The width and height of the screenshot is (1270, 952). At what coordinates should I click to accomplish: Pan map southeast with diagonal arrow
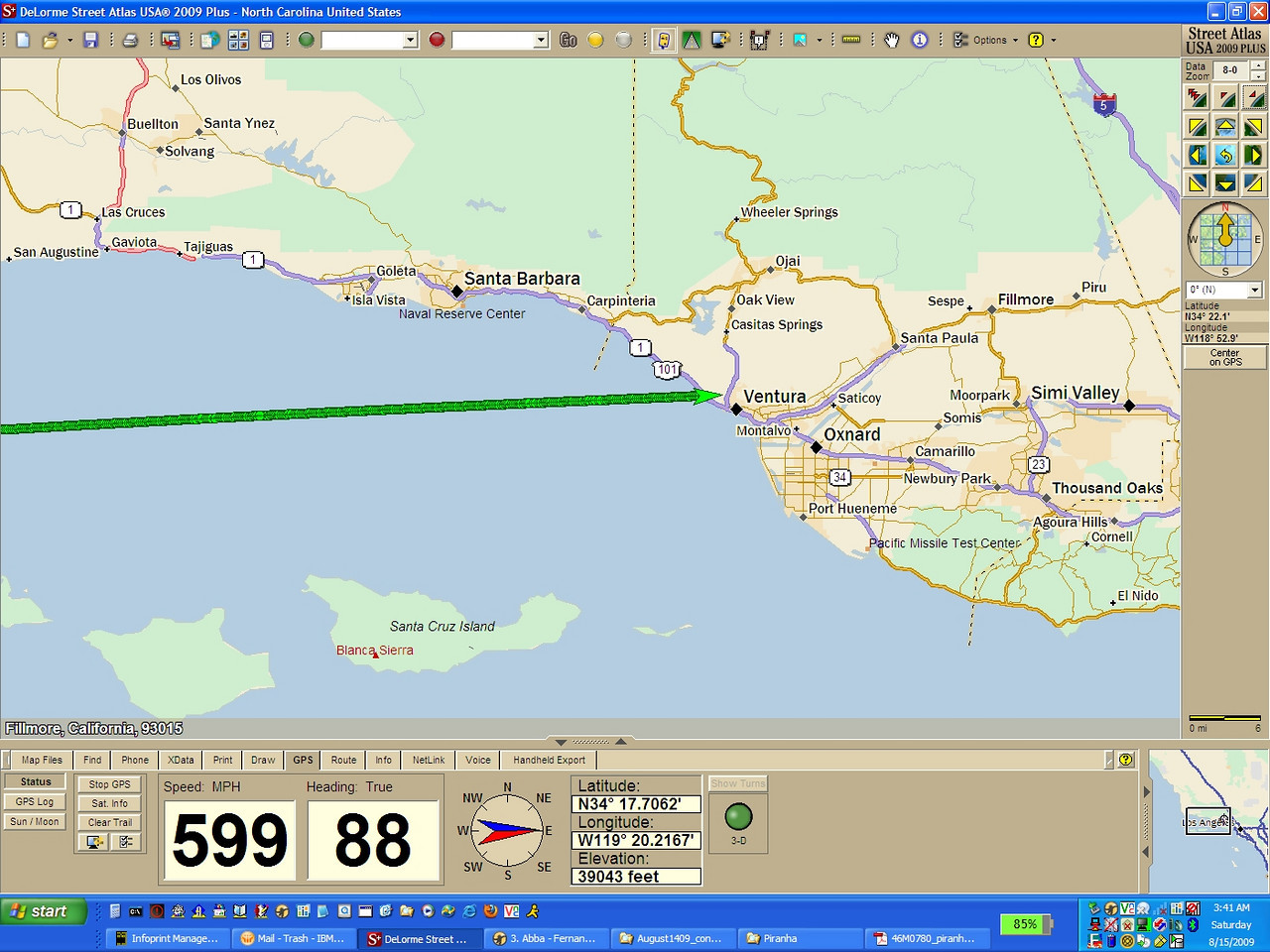click(x=1254, y=182)
